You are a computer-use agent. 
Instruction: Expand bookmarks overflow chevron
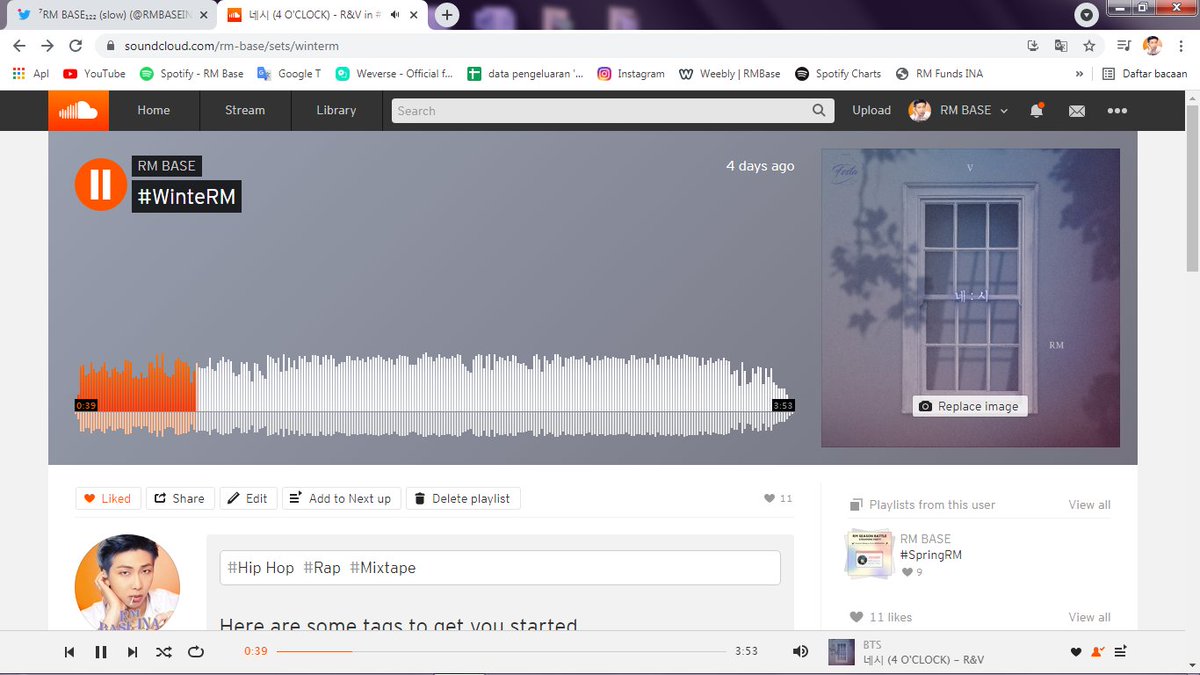pyautogui.click(x=1079, y=74)
